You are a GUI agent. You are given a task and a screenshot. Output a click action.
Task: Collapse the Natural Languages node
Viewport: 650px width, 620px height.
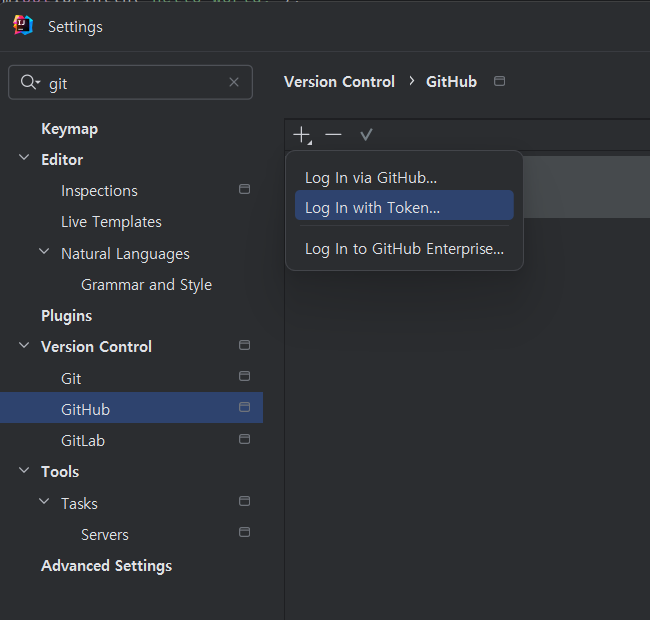pos(44,252)
